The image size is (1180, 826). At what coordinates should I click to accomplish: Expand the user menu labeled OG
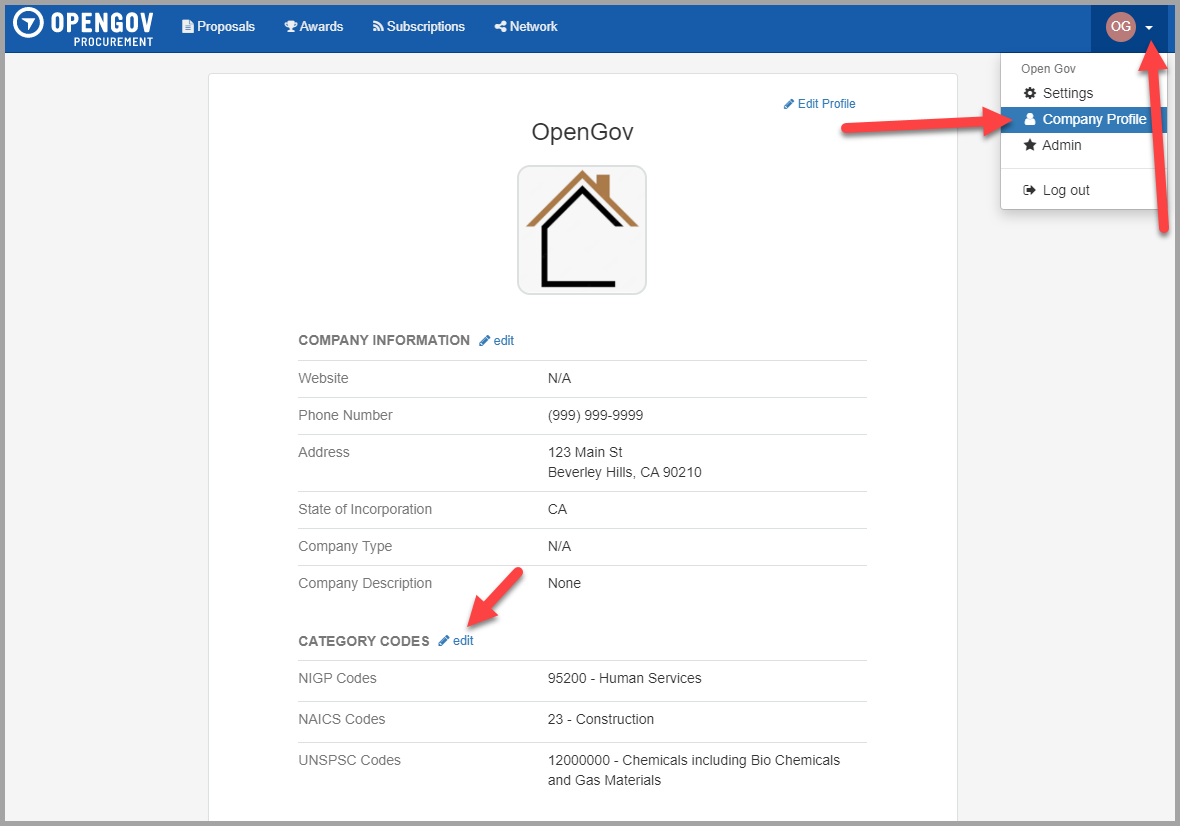point(1120,27)
